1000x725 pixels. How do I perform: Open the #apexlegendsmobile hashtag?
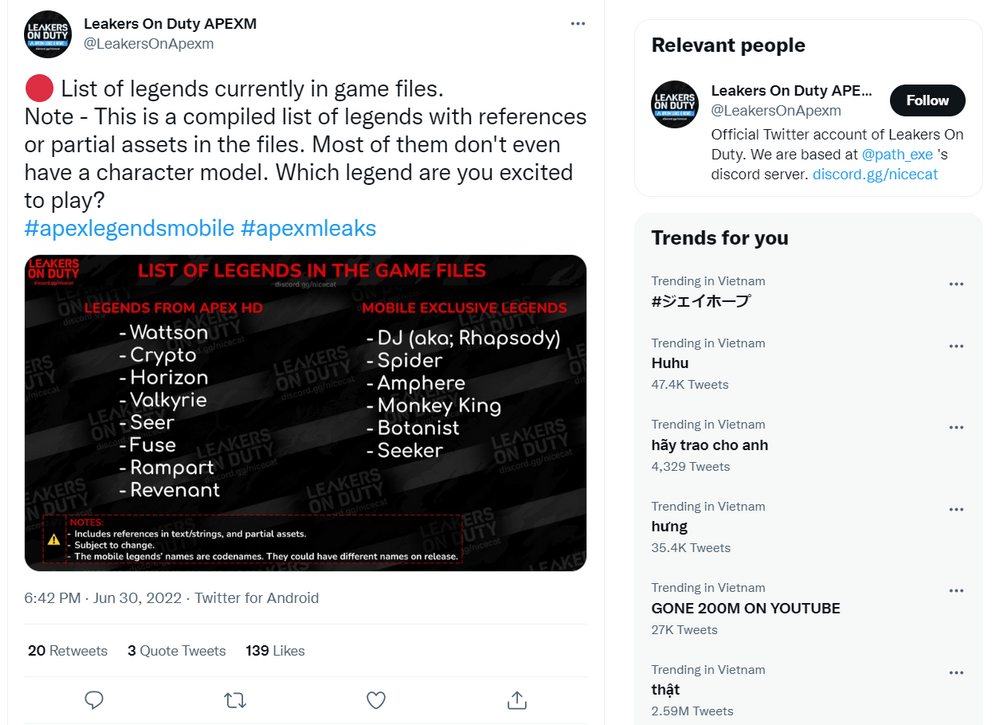coord(129,228)
